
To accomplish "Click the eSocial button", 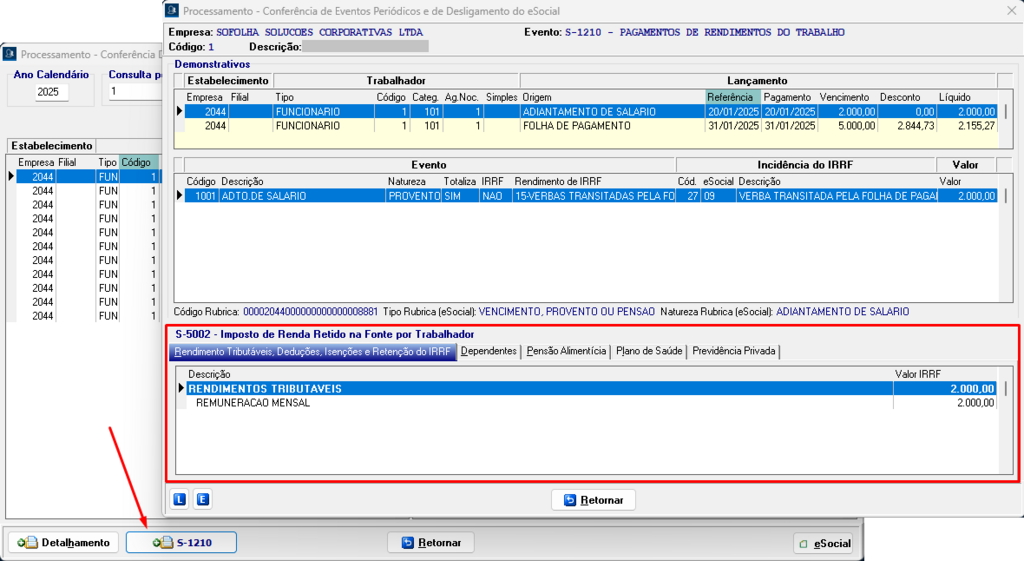I will (x=823, y=543).
